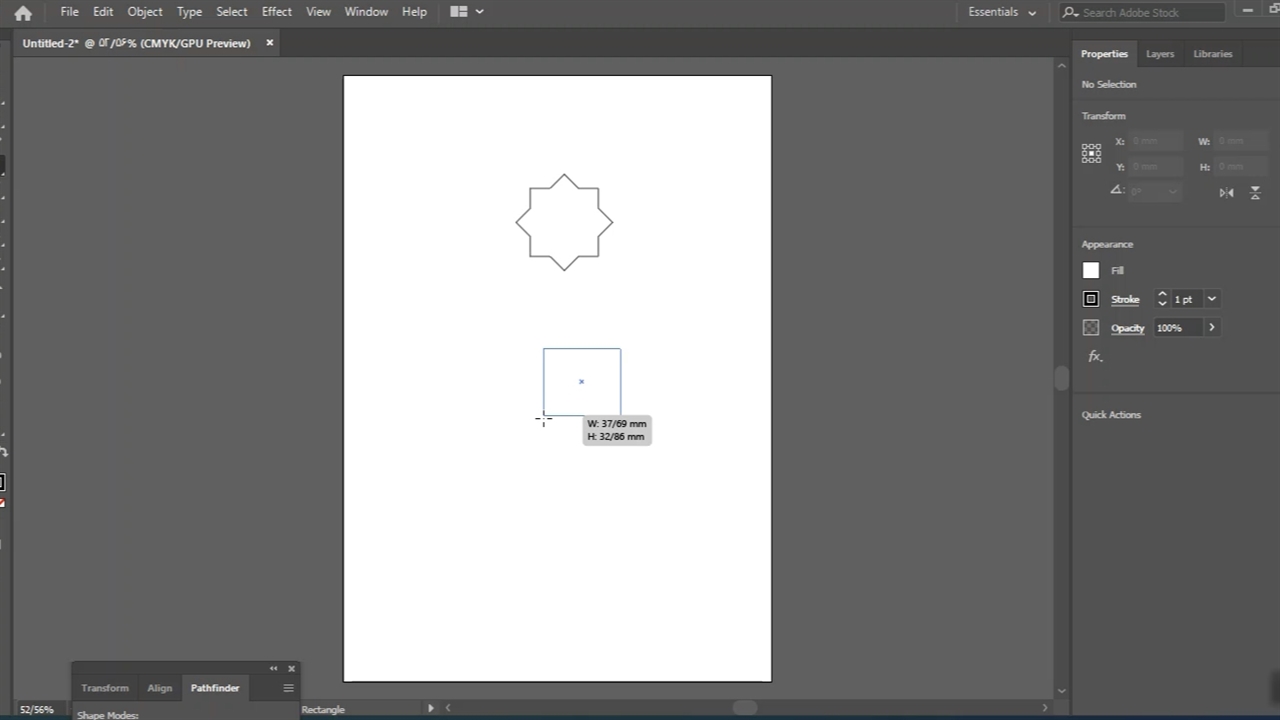
Task: Open the Effect menu
Action: (276, 12)
